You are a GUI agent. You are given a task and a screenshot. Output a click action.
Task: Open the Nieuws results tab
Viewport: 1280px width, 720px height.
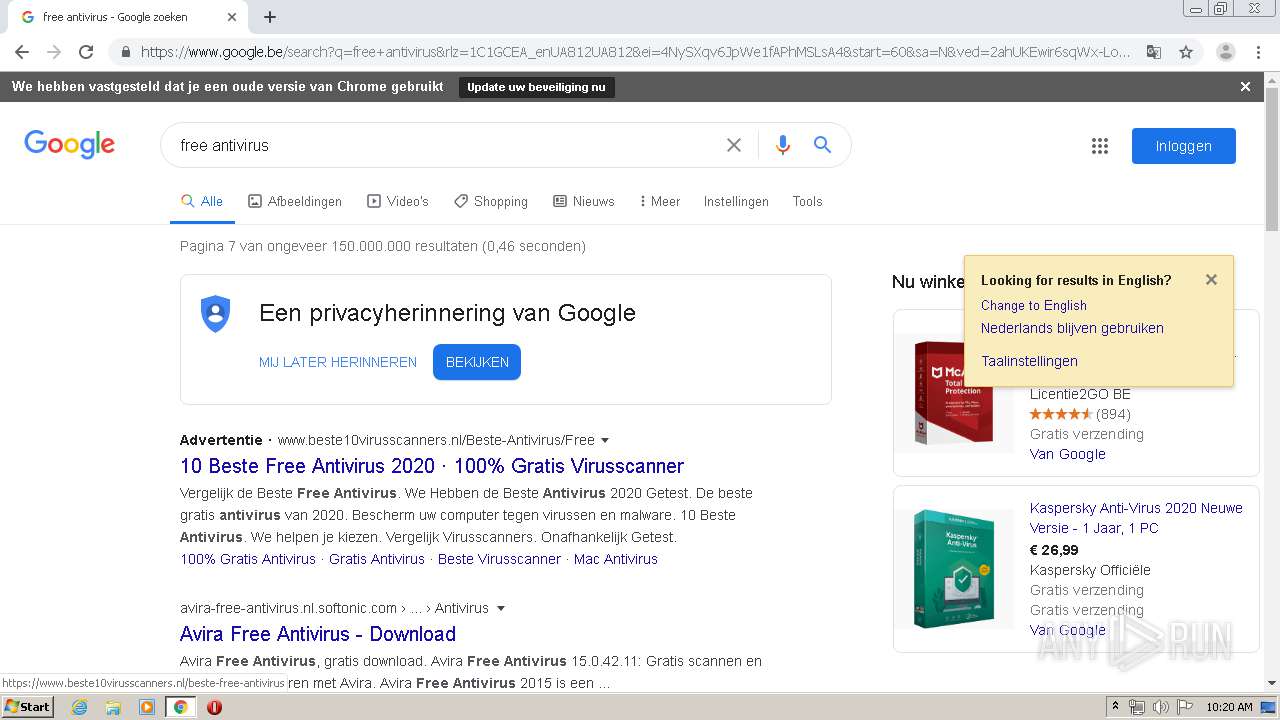(x=584, y=201)
